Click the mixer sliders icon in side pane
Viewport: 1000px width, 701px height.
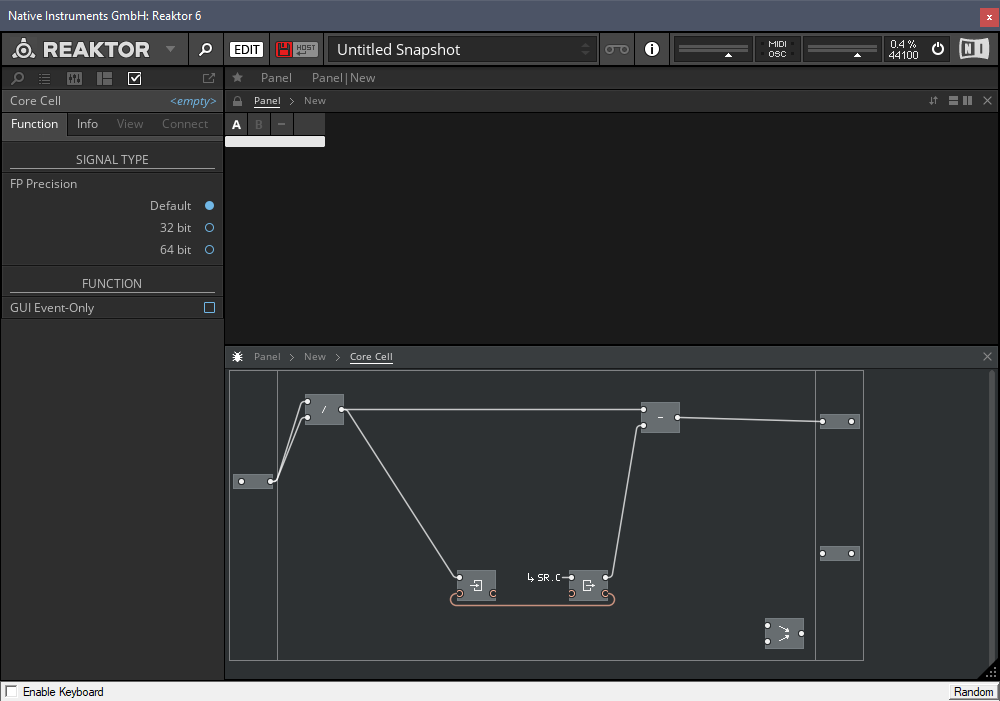pos(75,78)
